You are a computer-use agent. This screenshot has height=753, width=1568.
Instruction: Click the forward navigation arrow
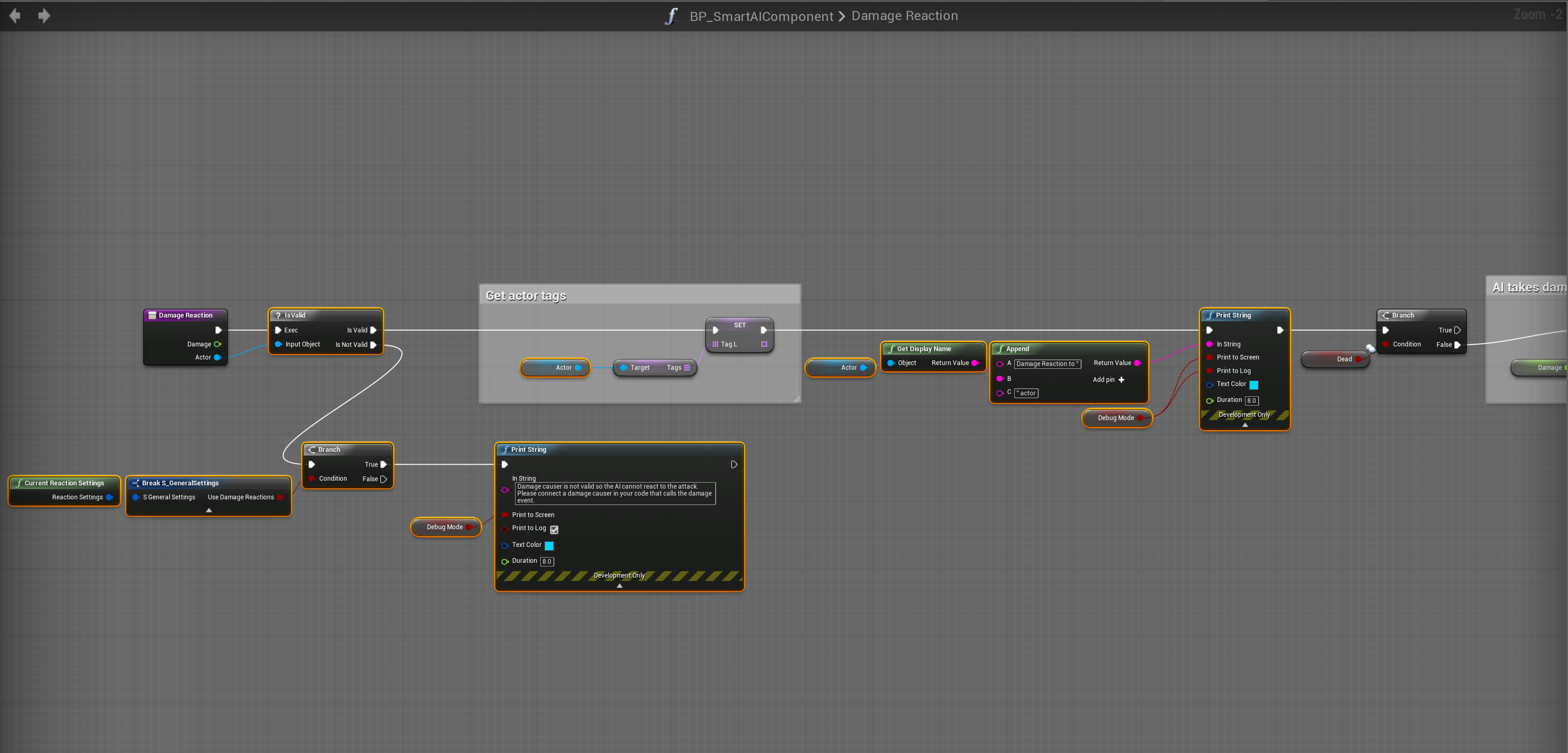click(x=44, y=16)
